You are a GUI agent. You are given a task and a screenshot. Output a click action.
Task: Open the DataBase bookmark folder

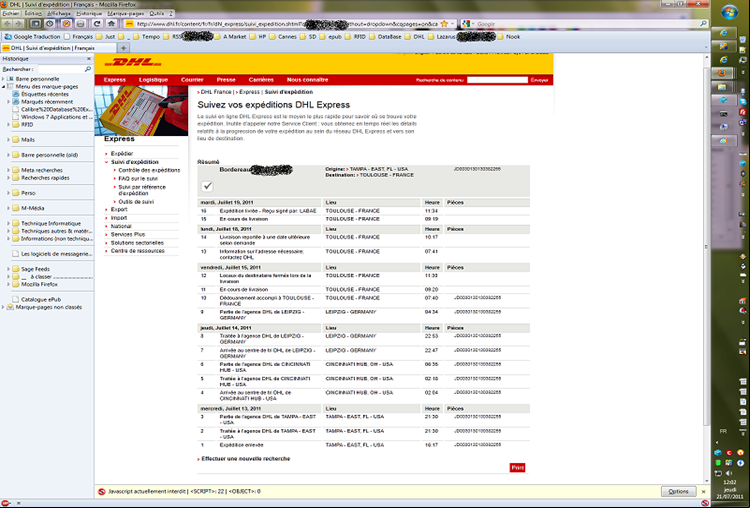(x=386, y=36)
